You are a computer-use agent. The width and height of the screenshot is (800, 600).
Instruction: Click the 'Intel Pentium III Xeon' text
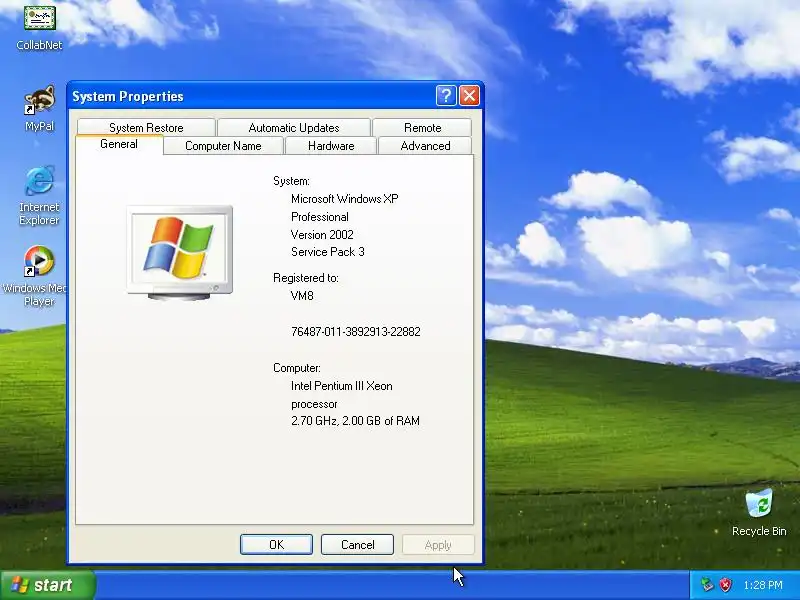[341, 386]
